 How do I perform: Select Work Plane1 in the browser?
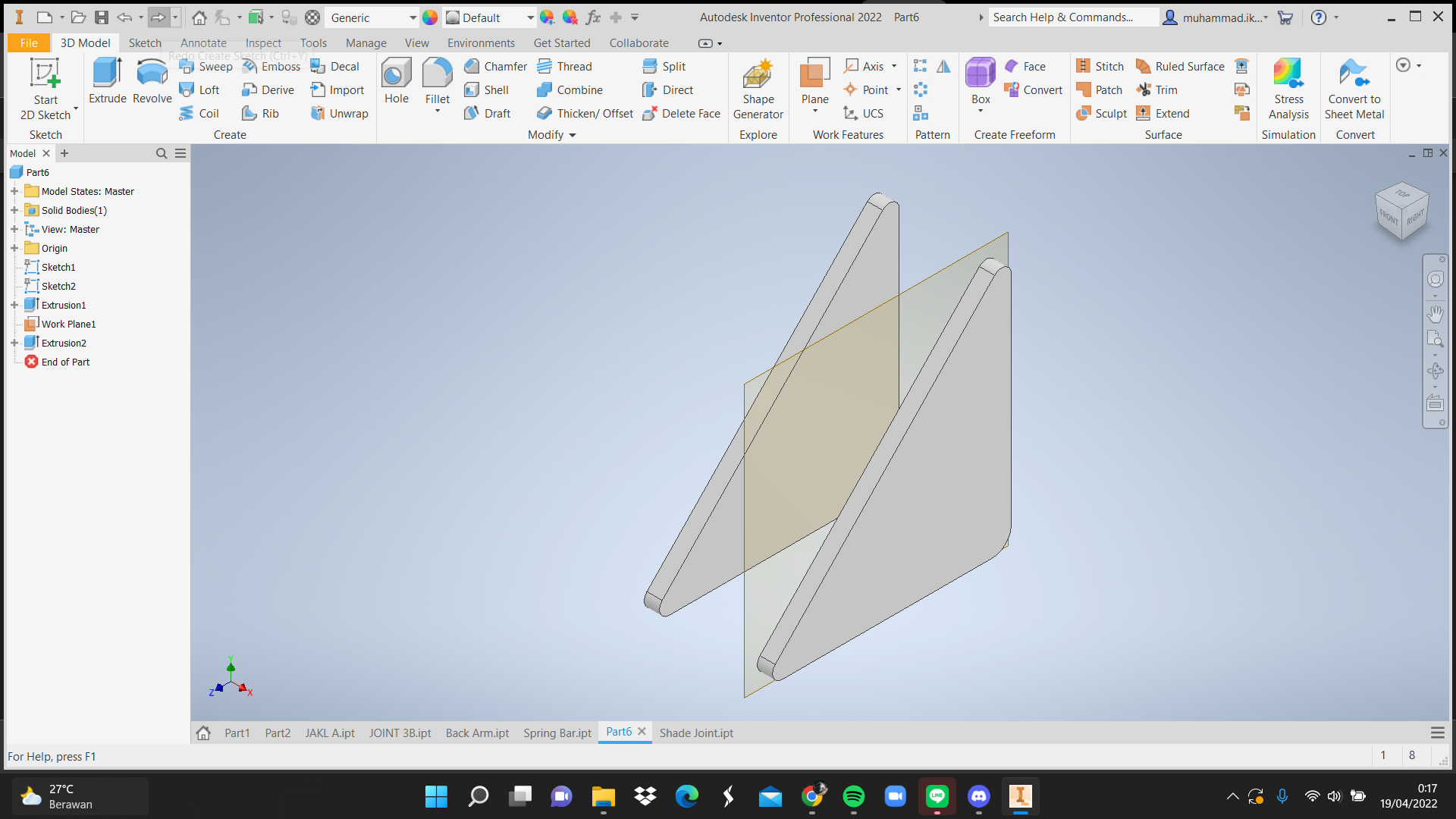(x=68, y=324)
